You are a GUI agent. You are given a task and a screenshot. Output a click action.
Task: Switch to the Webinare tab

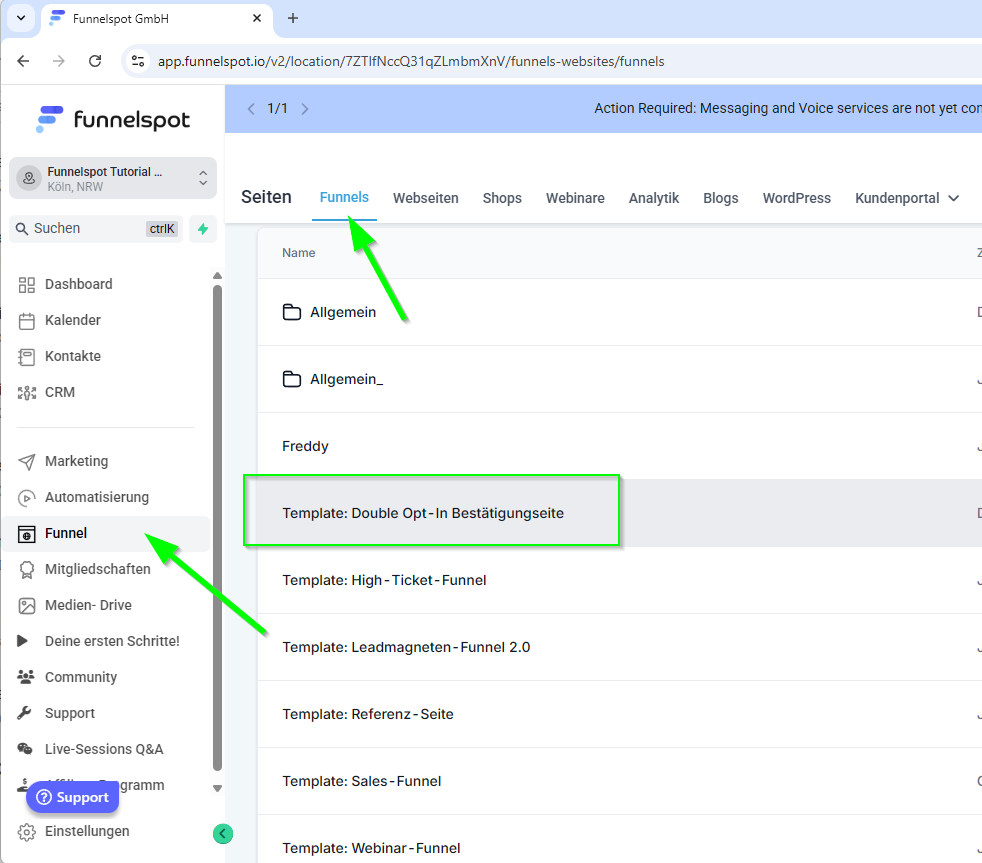[x=576, y=199]
